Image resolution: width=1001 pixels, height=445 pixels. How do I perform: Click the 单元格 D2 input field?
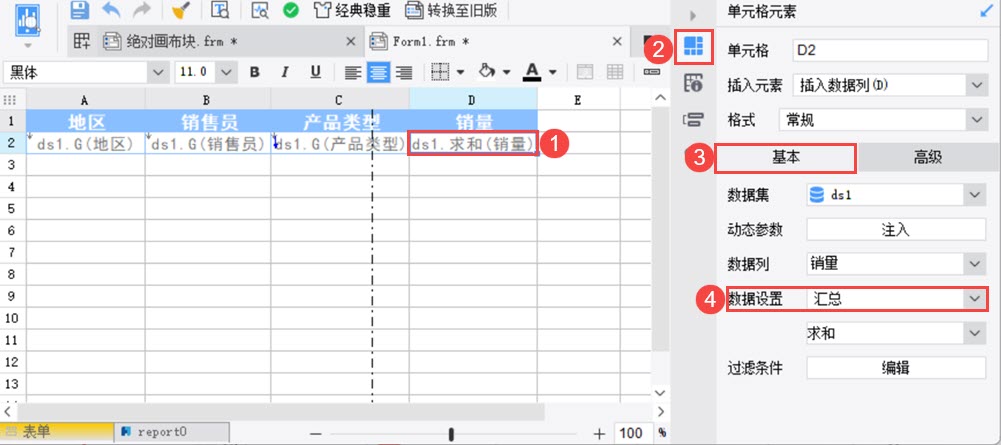(889, 51)
